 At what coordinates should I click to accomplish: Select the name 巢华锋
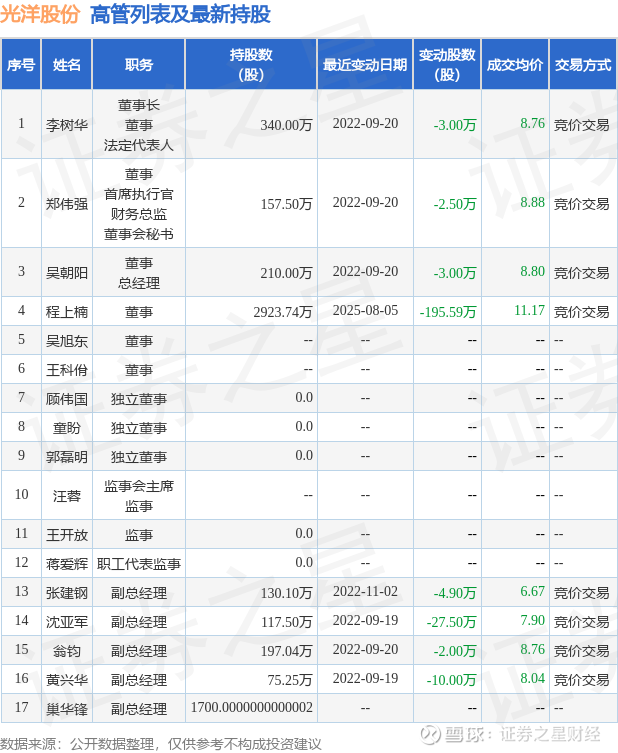[67, 709]
